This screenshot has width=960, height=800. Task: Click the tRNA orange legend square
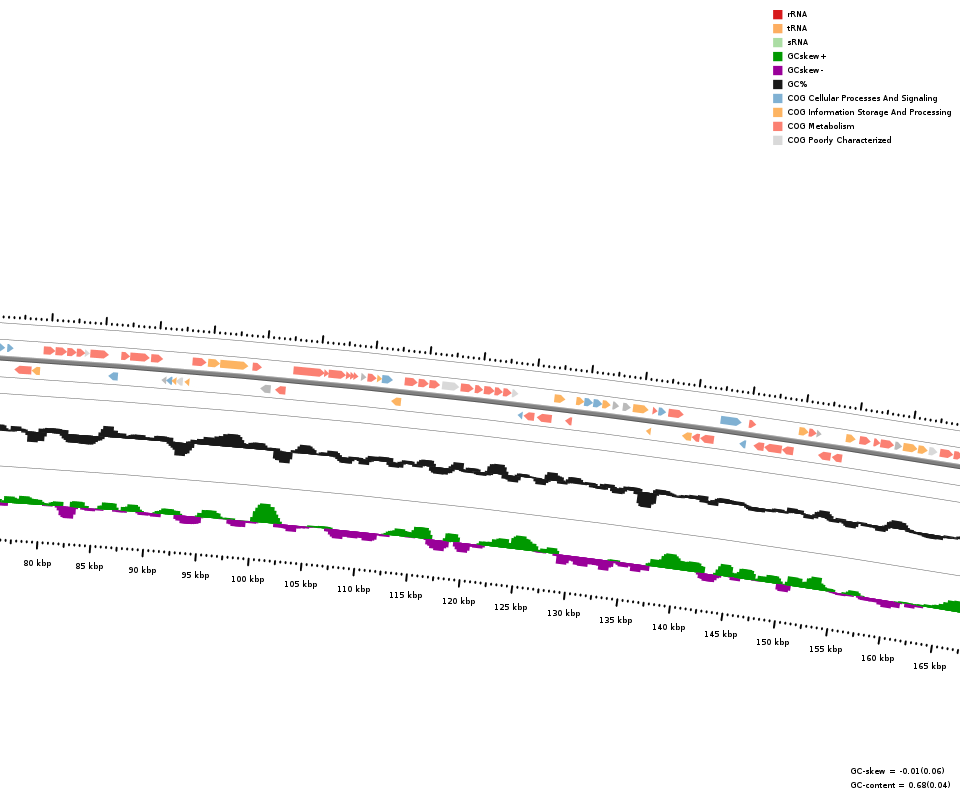(777, 28)
